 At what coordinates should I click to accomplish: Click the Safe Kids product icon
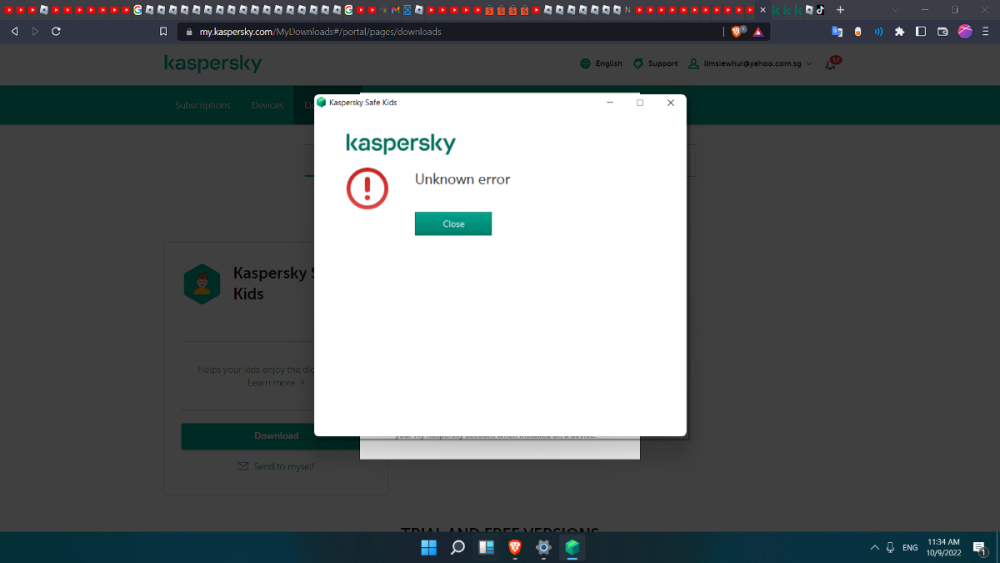point(202,284)
